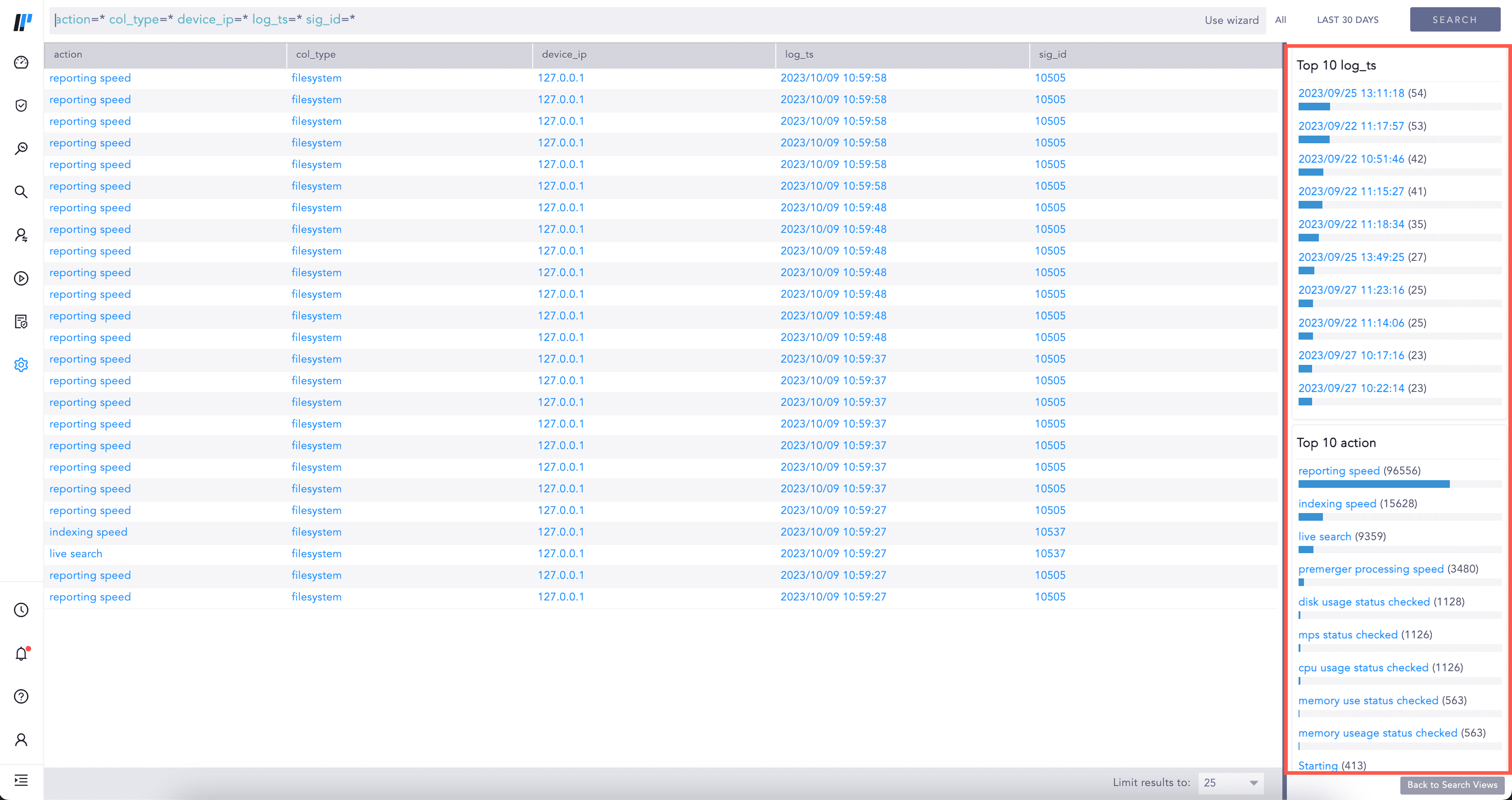1512x800 pixels.
Task: Click the user behavior sidebar icon
Action: 21,236
